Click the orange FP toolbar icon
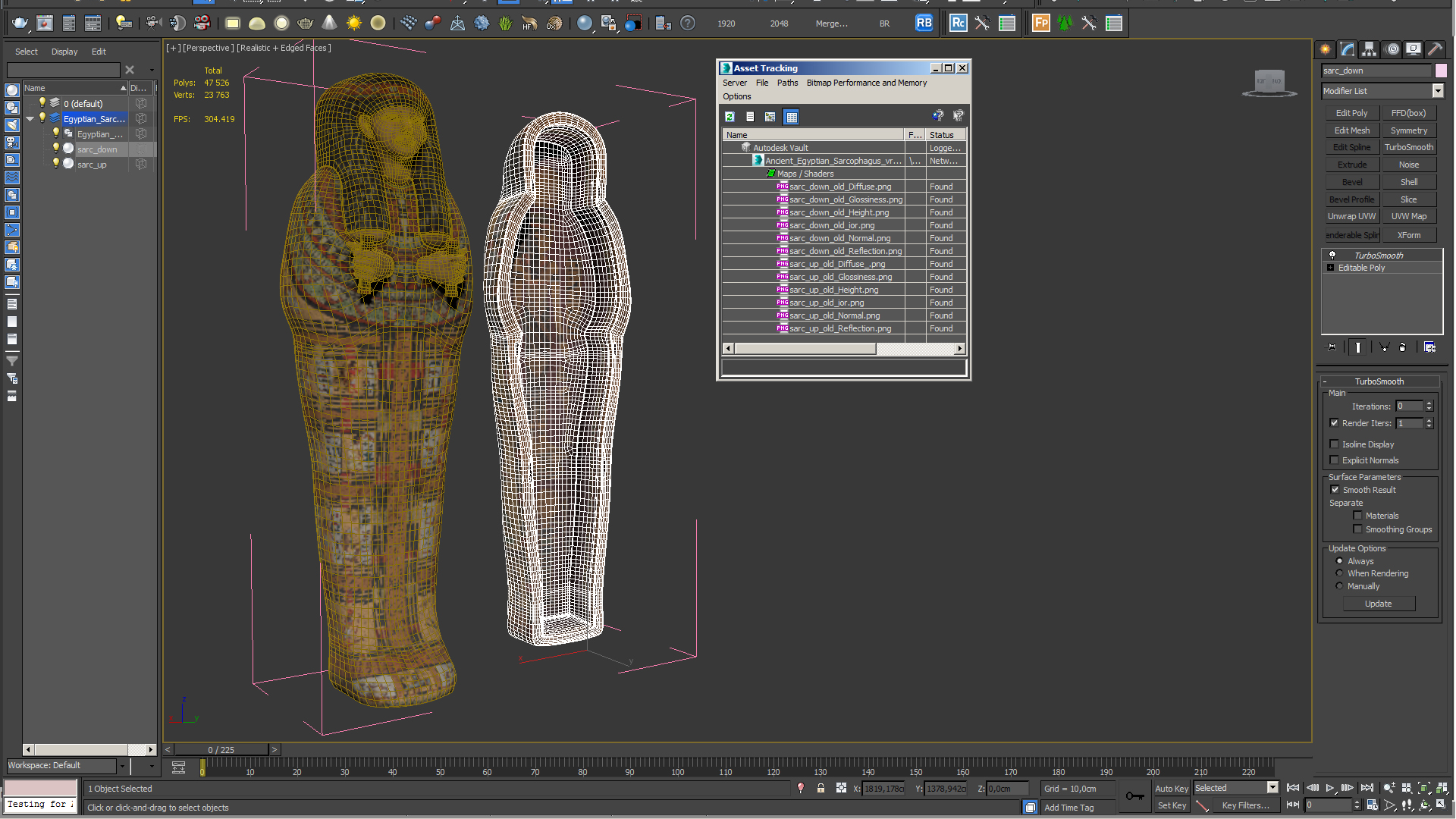The height and width of the screenshot is (819, 1456). pos(1041,24)
